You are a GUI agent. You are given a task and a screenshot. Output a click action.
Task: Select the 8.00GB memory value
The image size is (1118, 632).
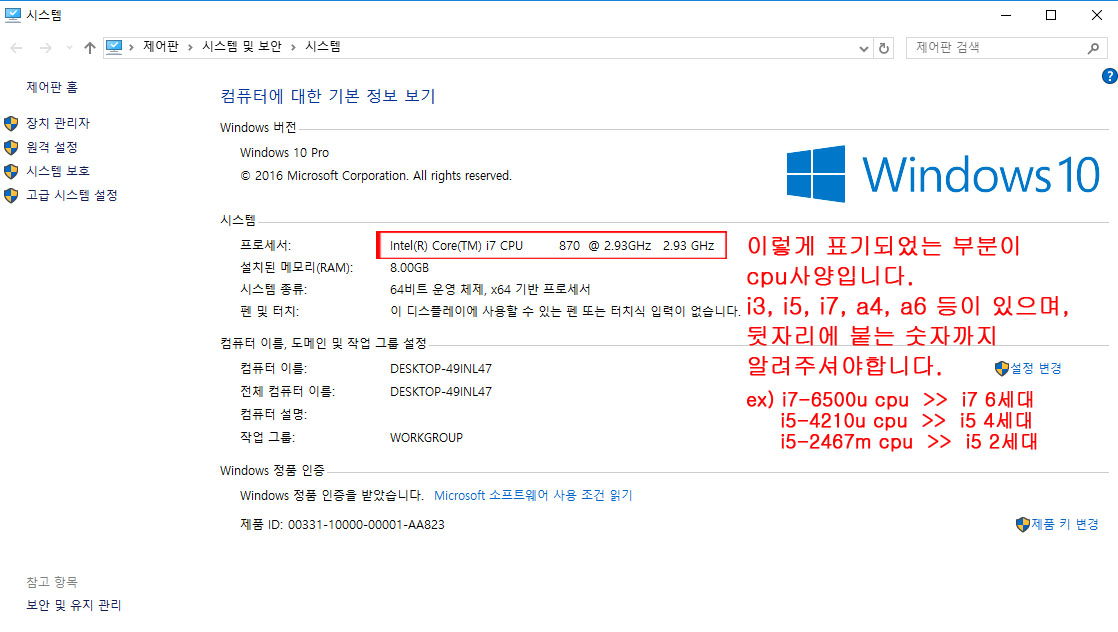click(x=409, y=267)
